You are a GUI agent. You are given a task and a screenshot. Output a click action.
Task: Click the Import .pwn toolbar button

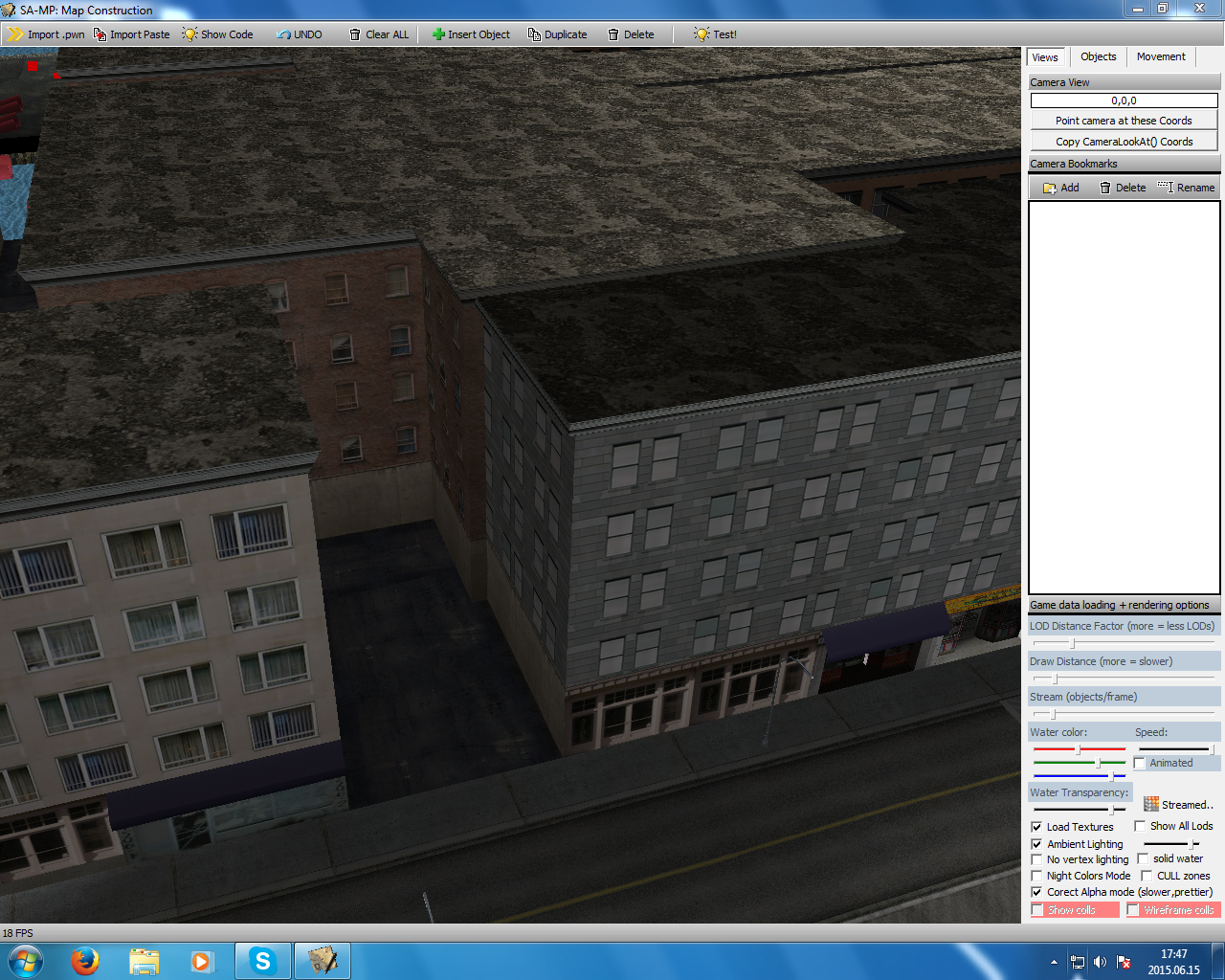46,34
